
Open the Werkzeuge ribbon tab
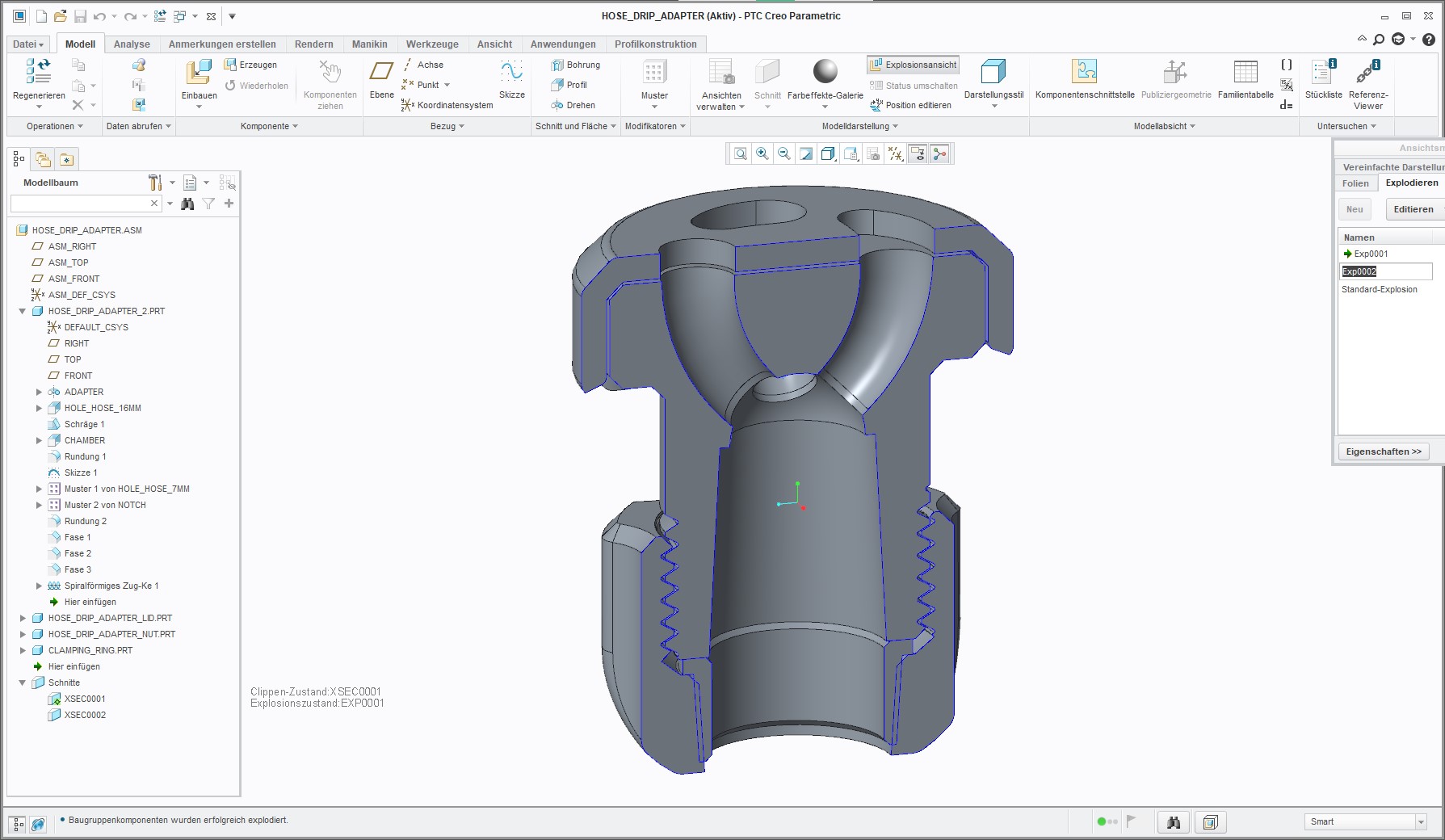(432, 44)
